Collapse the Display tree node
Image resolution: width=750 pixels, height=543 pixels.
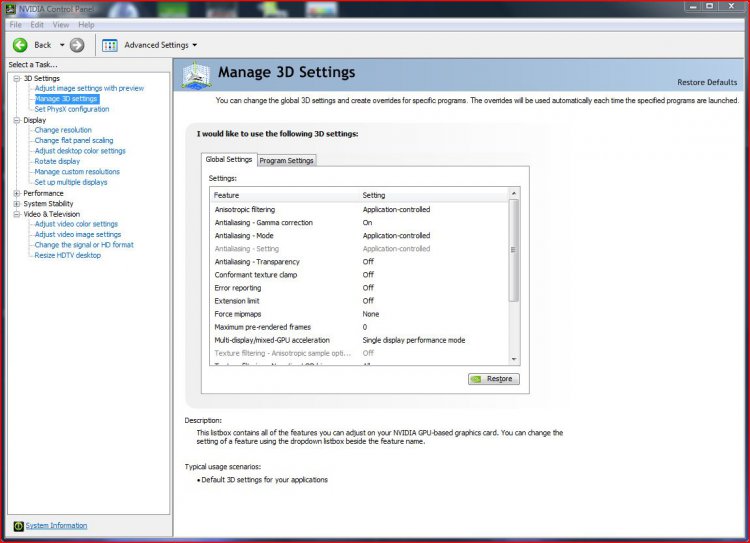point(17,120)
